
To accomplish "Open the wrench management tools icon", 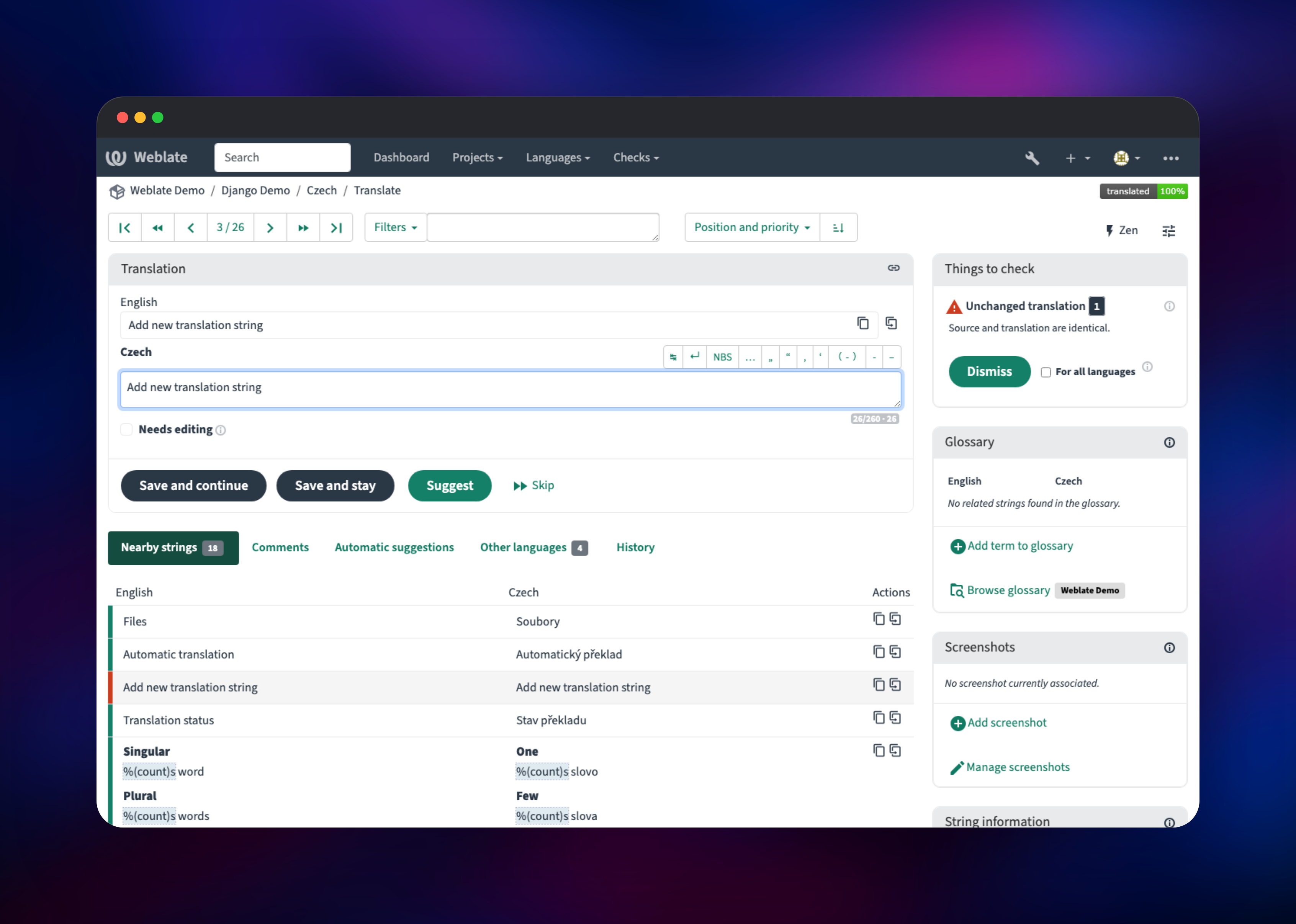I will (x=1032, y=158).
